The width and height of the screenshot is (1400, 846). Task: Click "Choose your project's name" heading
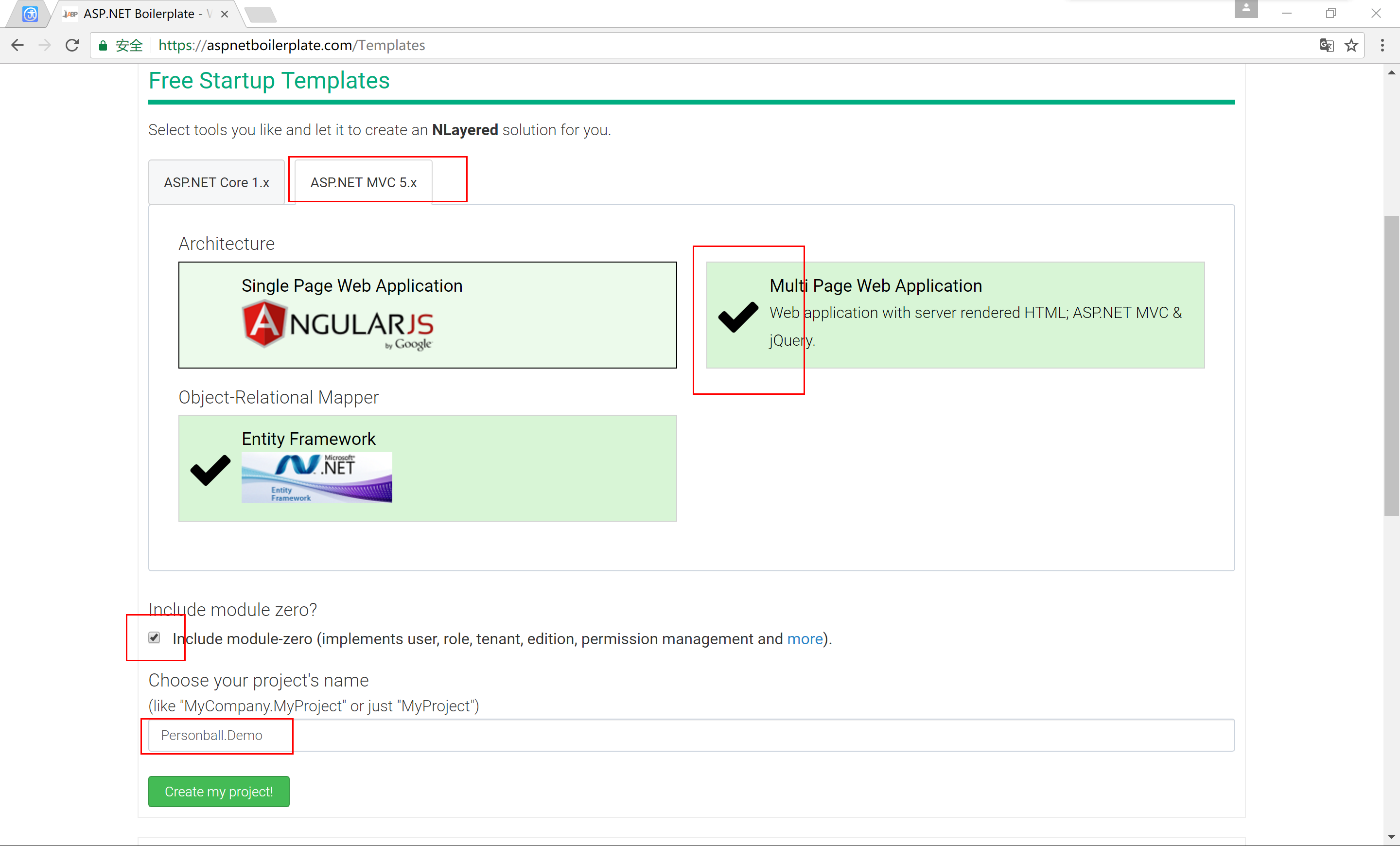coord(259,680)
